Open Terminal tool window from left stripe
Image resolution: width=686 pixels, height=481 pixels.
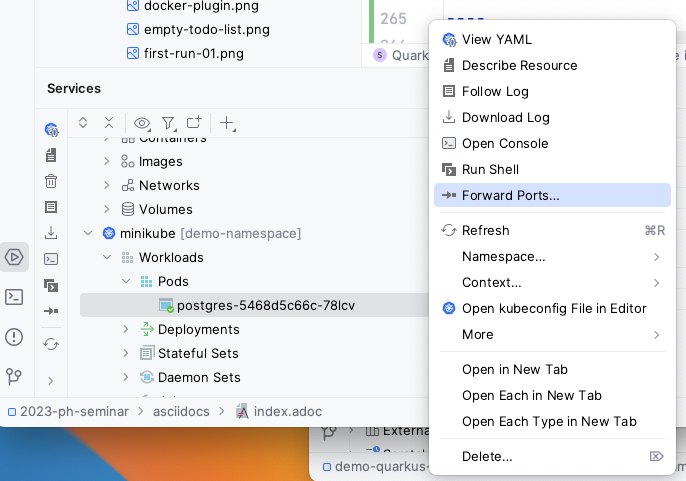[14, 297]
